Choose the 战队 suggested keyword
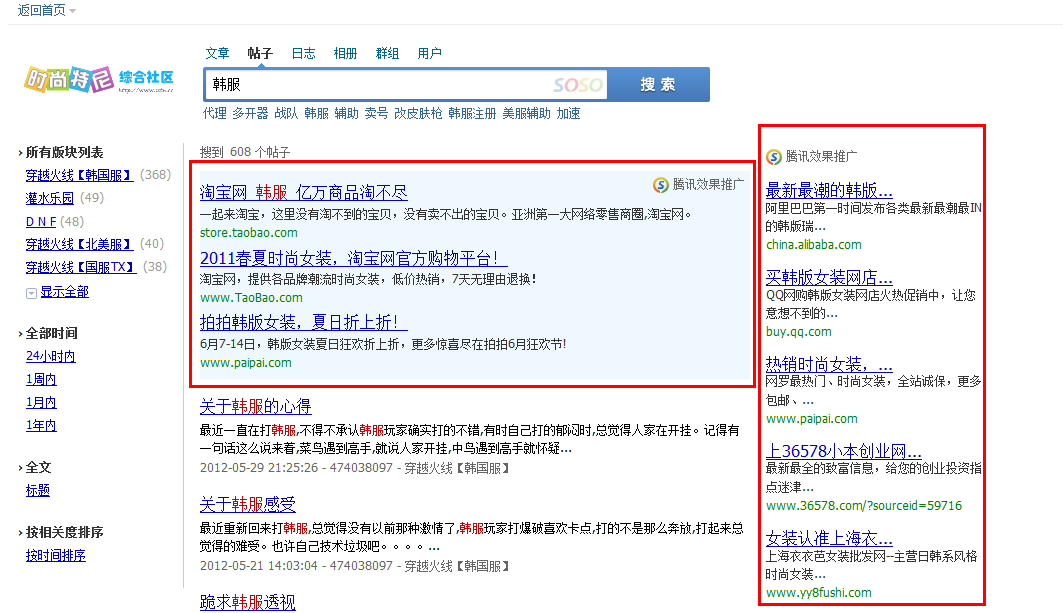Screen dimensions: 1063x613 pyautogui.click(x=286, y=113)
